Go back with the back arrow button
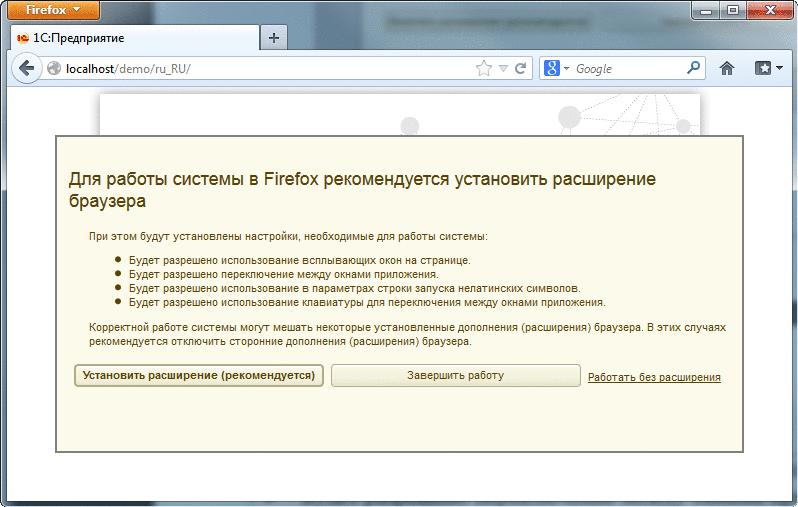Screen dimensions: 798x507 tap(26, 68)
